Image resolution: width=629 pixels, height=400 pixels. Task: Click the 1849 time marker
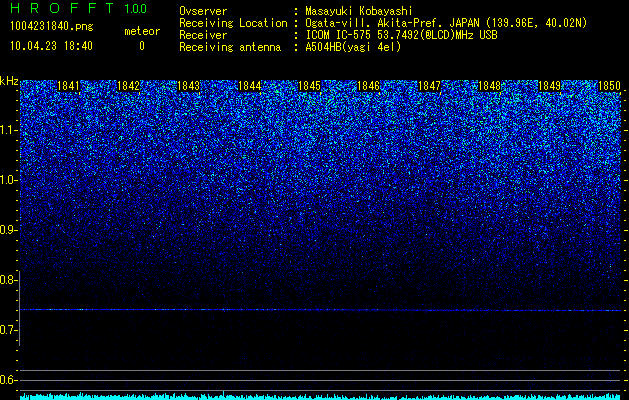(x=549, y=86)
